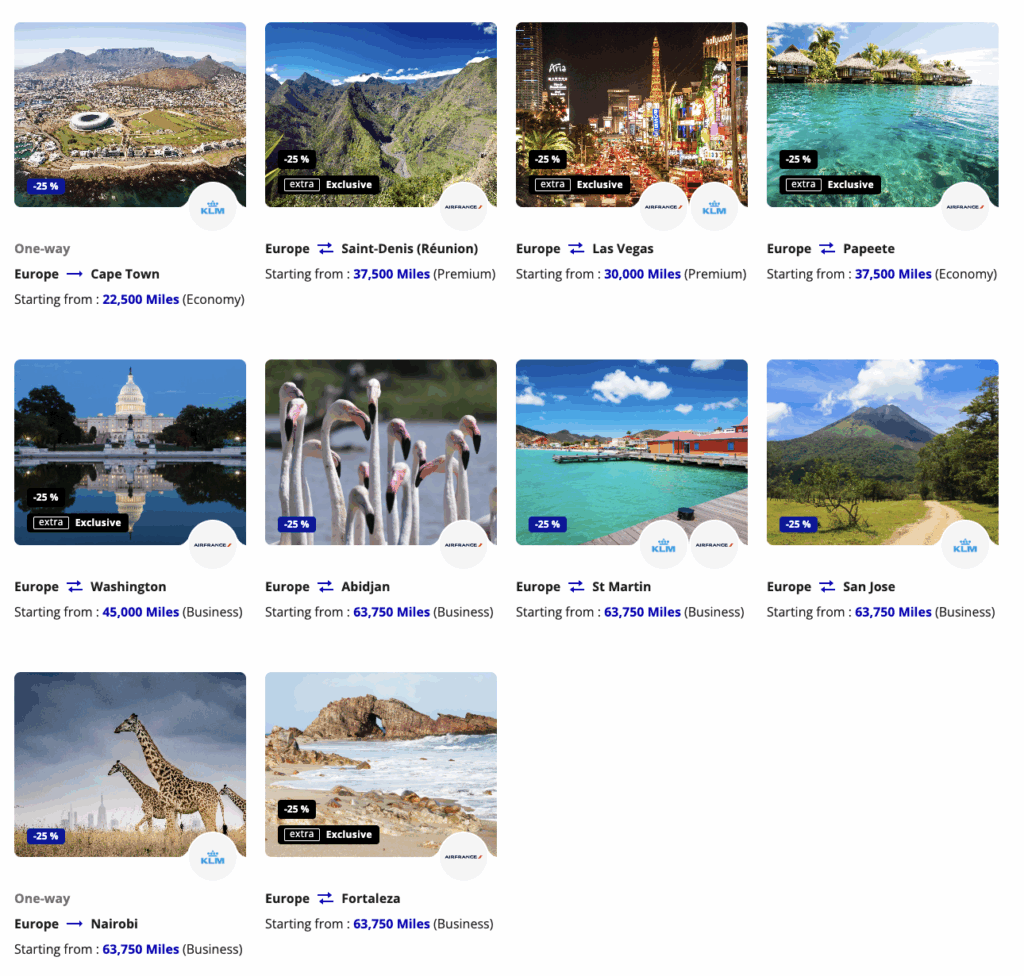Click the giraffe image on the Nairobi deal
Image resolution: width=1024 pixels, height=976 pixels.
pos(130,763)
